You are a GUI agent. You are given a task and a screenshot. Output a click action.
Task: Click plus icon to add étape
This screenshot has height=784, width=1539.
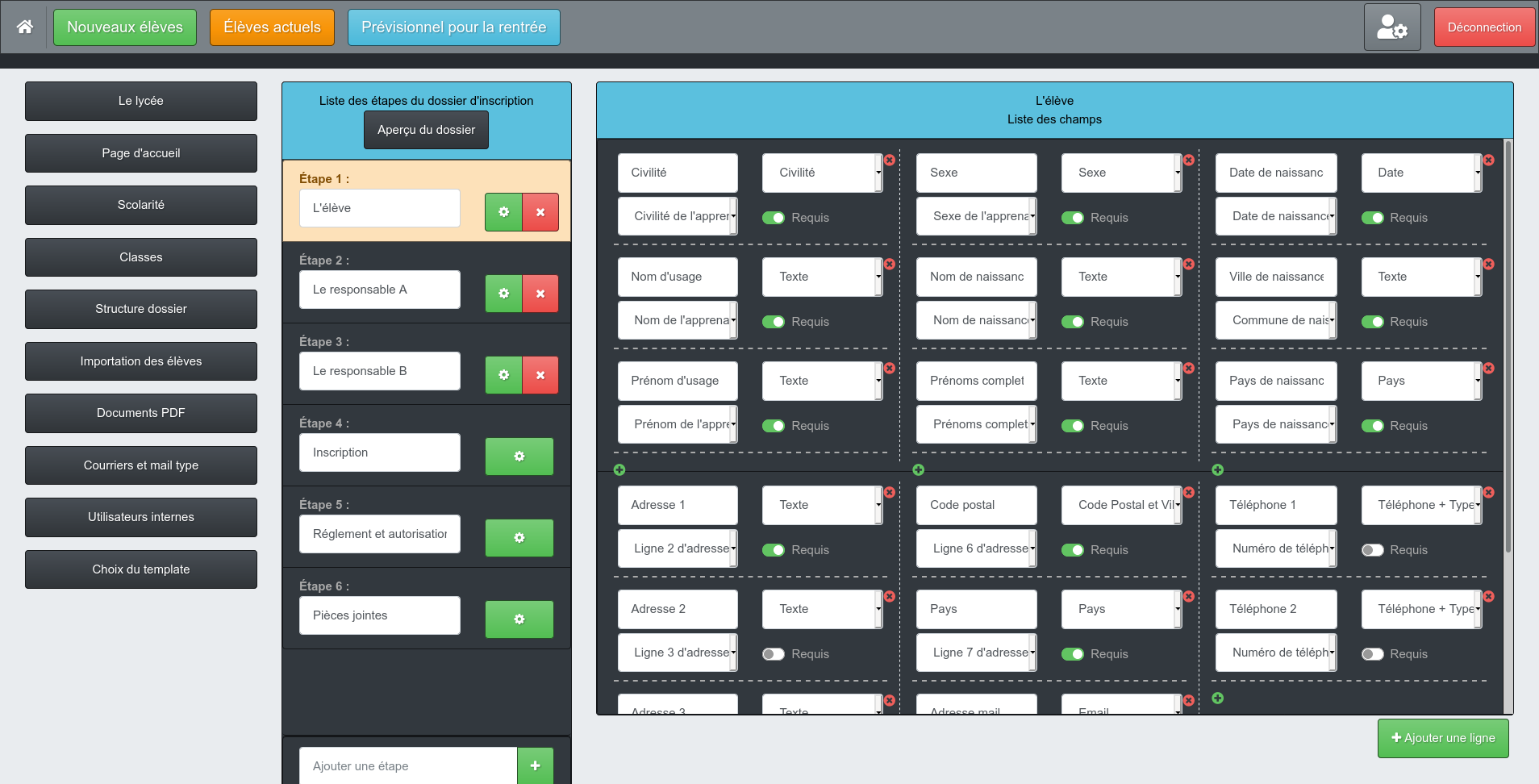tap(536, 765)
